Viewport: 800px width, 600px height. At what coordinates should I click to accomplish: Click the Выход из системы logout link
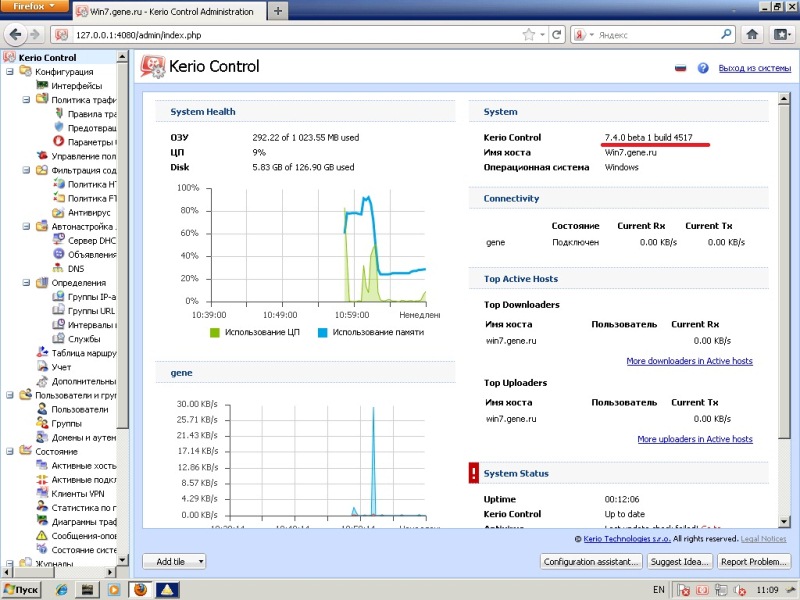coord(755,68)
